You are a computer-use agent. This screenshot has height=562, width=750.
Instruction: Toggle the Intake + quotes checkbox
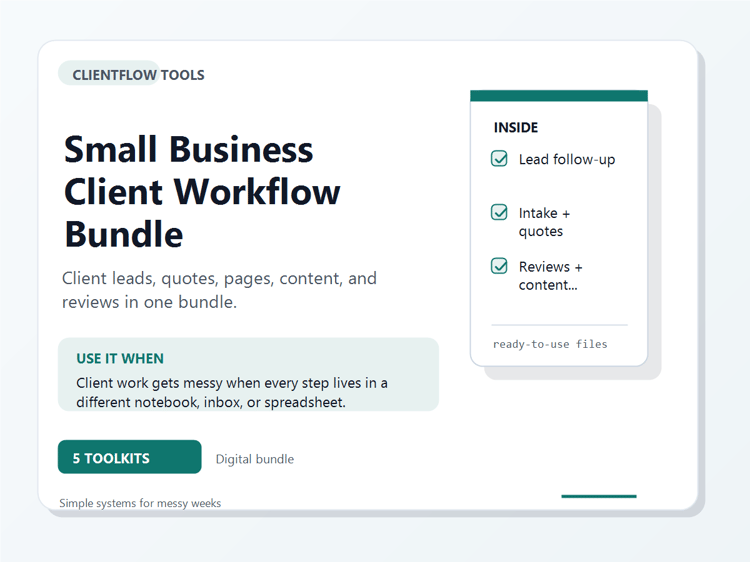click(x=499, y=212)
